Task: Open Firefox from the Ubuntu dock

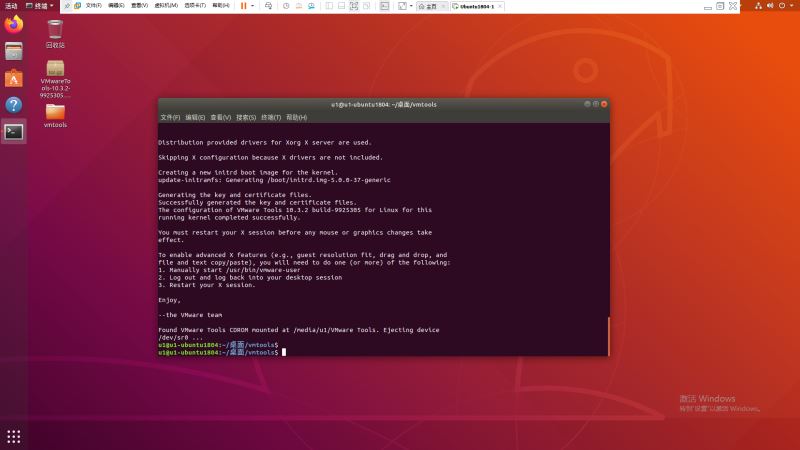Action: (14, 25)
